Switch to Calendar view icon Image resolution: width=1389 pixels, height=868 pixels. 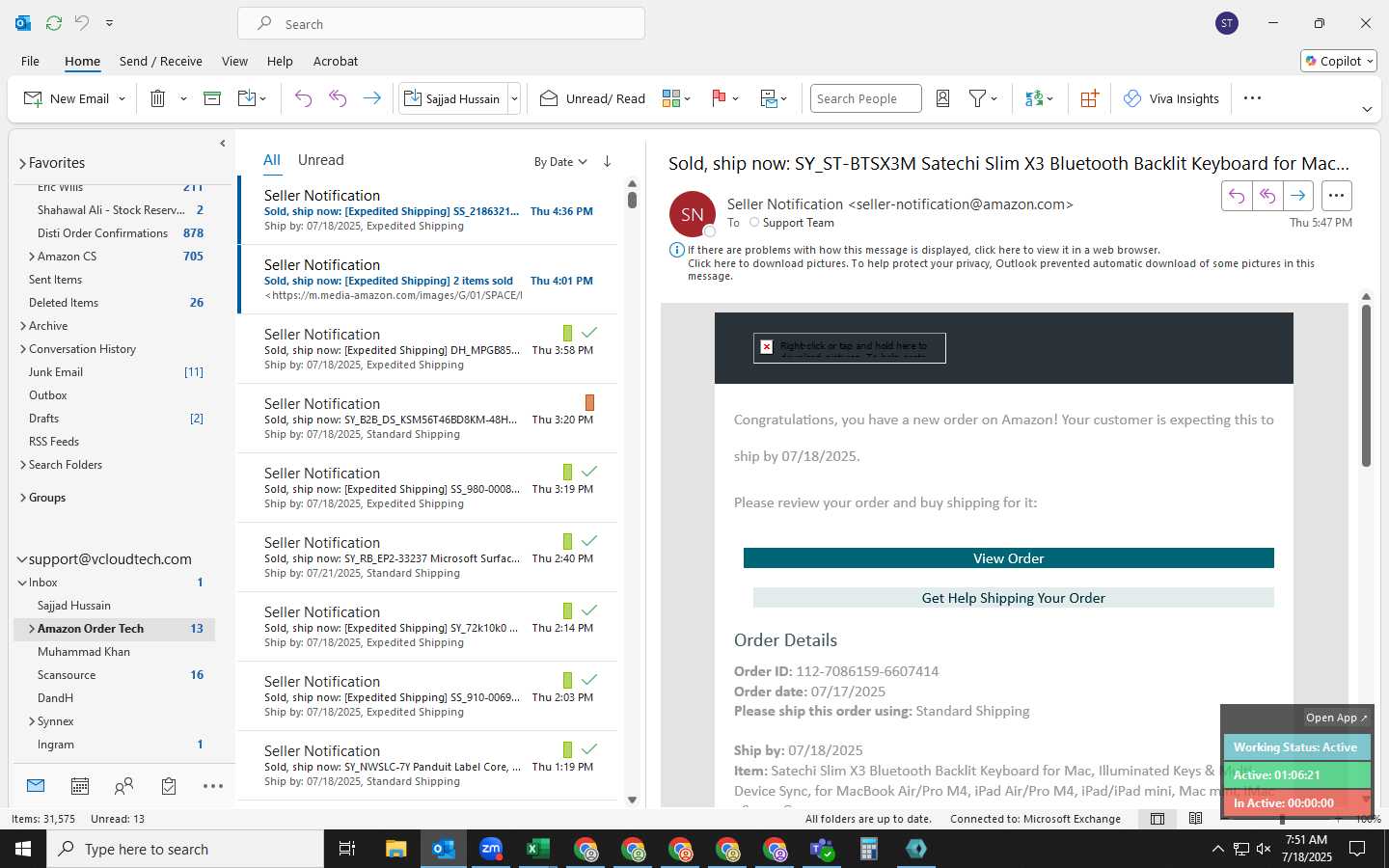point(80,786)
